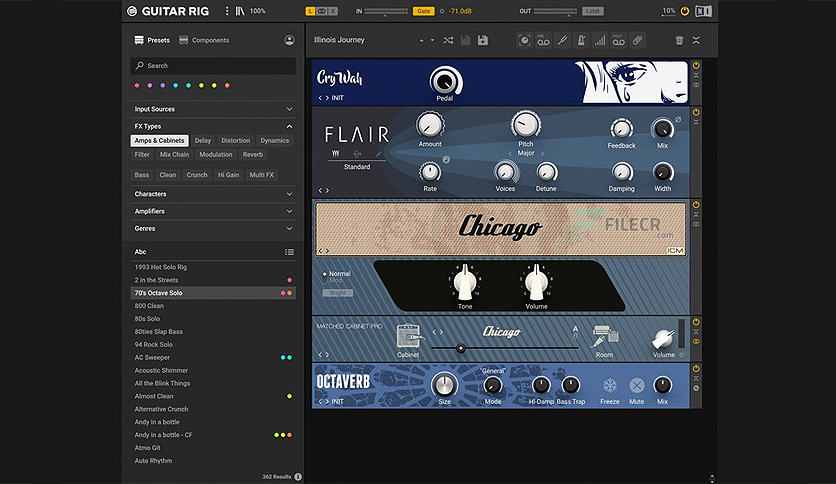836x484 pixels.
Task: Open the tuner tool
Action: pyautogui.click(x=562, y=40)
